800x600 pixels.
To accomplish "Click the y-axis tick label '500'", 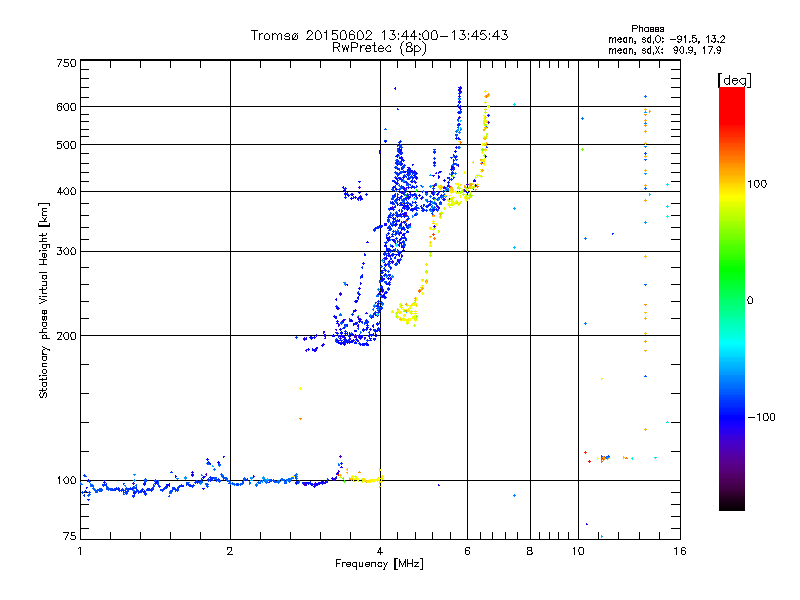I will click(66, 145).
